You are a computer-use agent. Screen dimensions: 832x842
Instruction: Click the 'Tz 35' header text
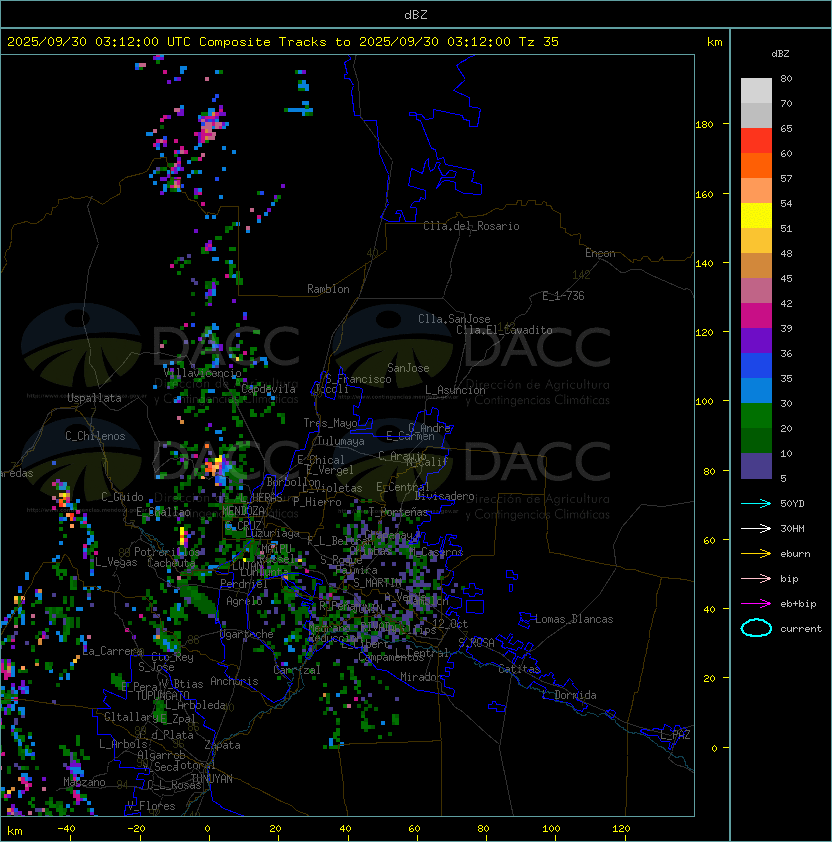[x=539, y=42]
